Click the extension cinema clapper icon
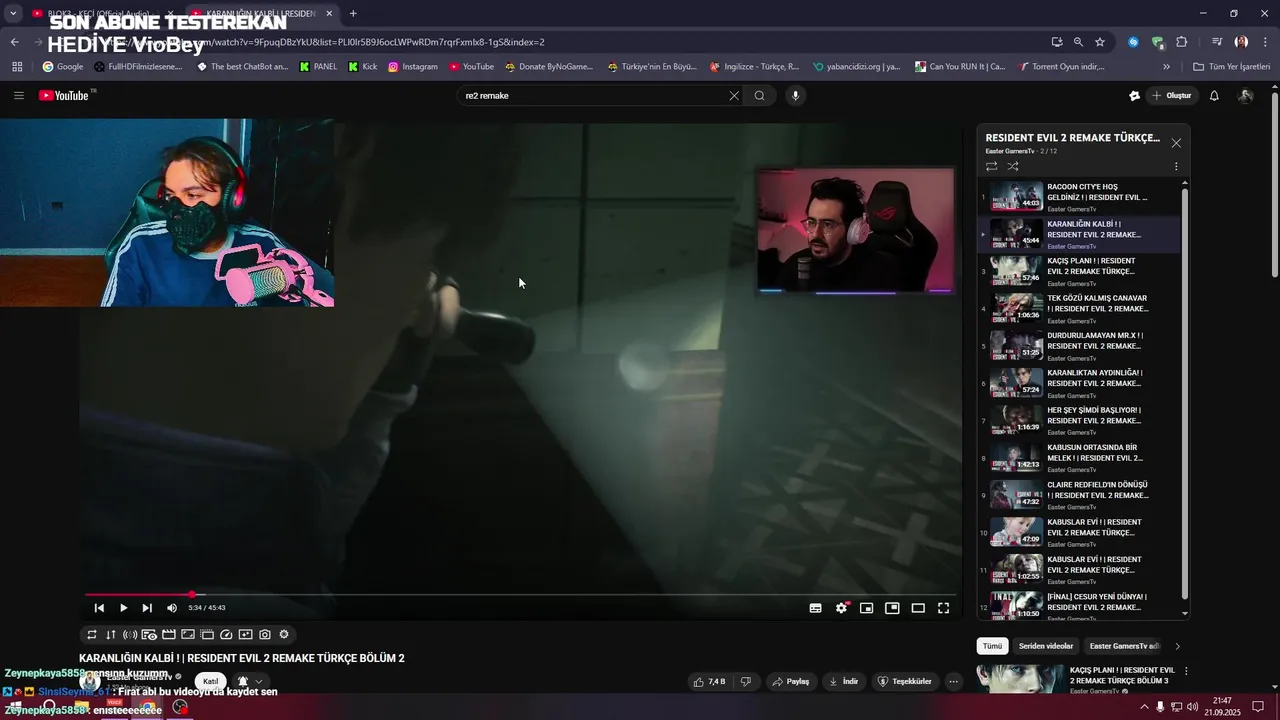Screen dimensions: 1280x720 tap(169, 634)
